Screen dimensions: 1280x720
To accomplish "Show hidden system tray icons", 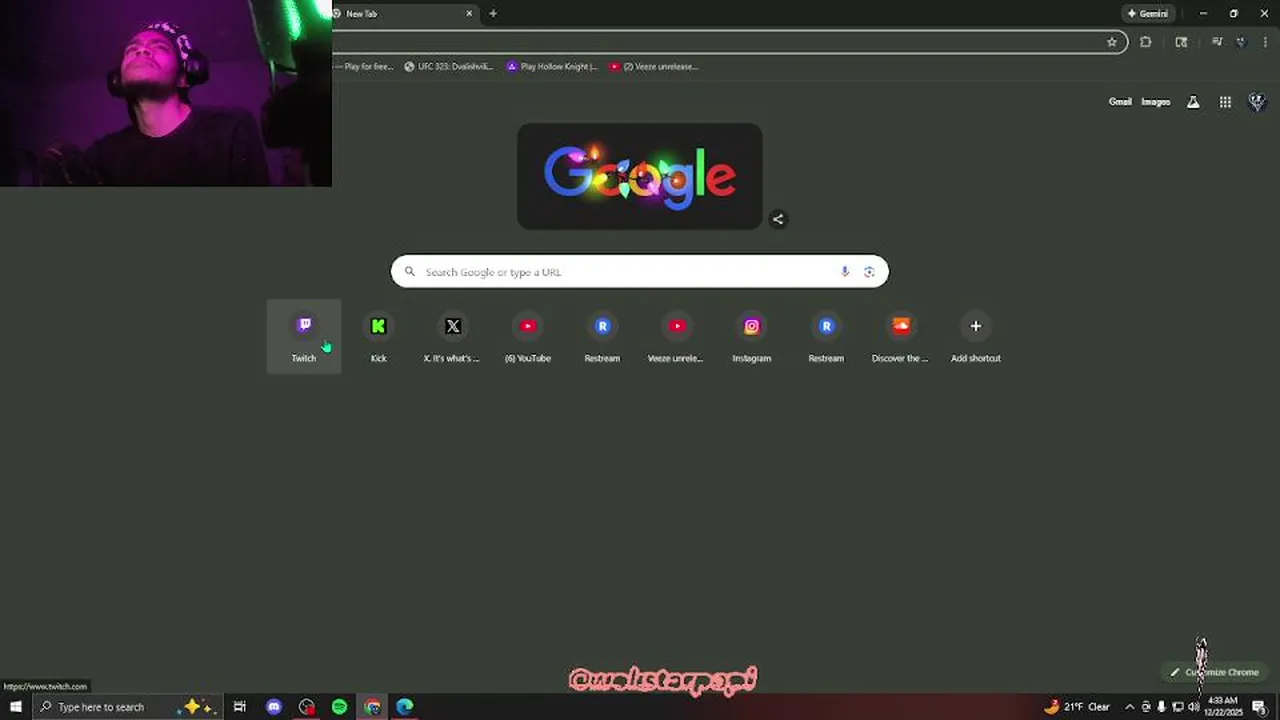I will (x=1130, y=707).
